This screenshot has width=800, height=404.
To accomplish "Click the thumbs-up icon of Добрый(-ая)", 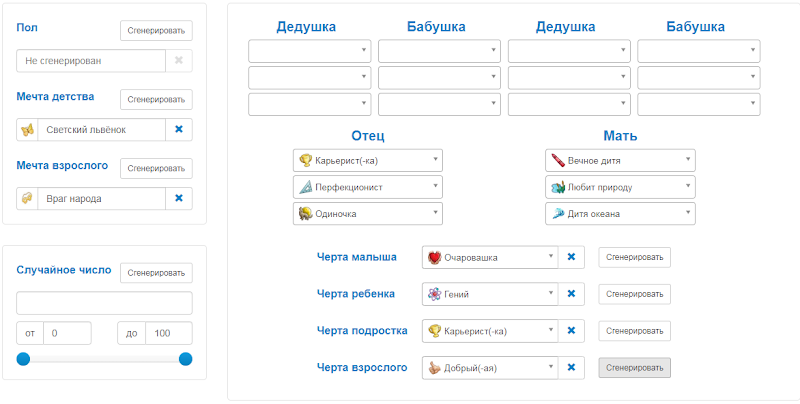I will pyautogui.click(x=434, y=368).
